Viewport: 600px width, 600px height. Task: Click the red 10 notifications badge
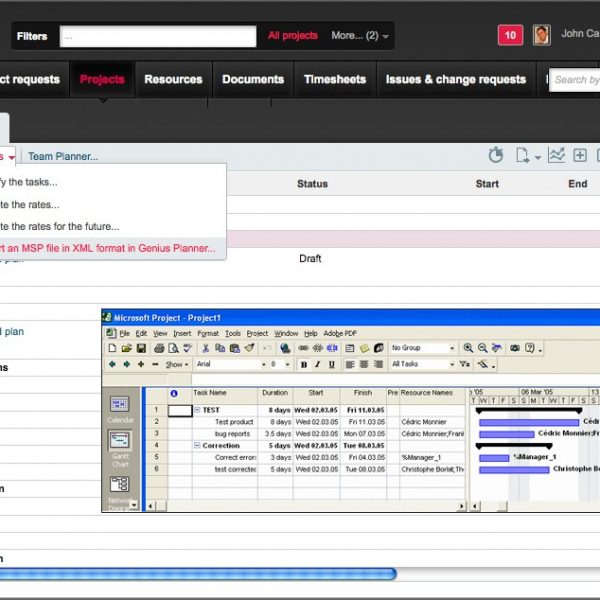(510, 35)
